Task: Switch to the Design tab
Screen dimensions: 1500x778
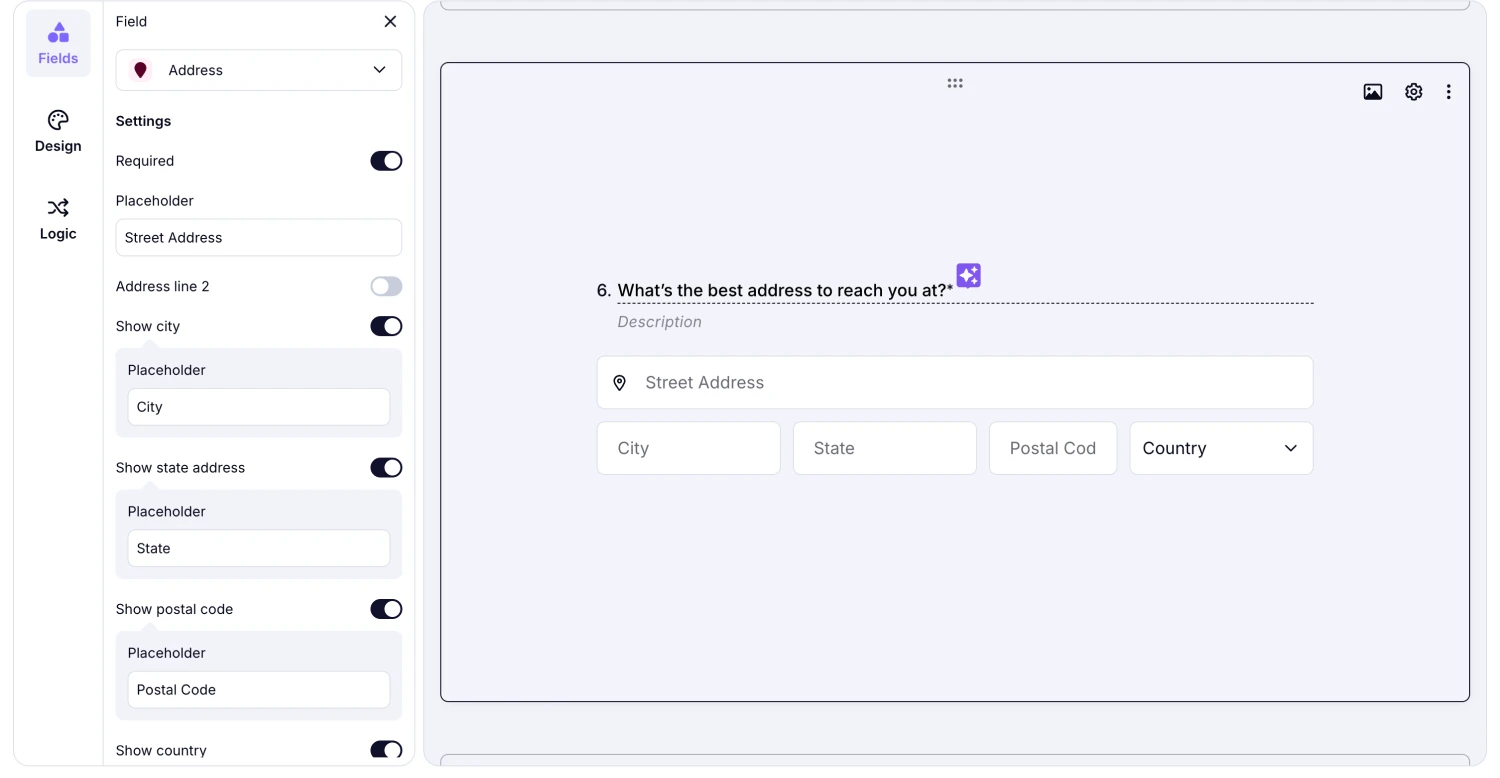Action: point(57,131)
